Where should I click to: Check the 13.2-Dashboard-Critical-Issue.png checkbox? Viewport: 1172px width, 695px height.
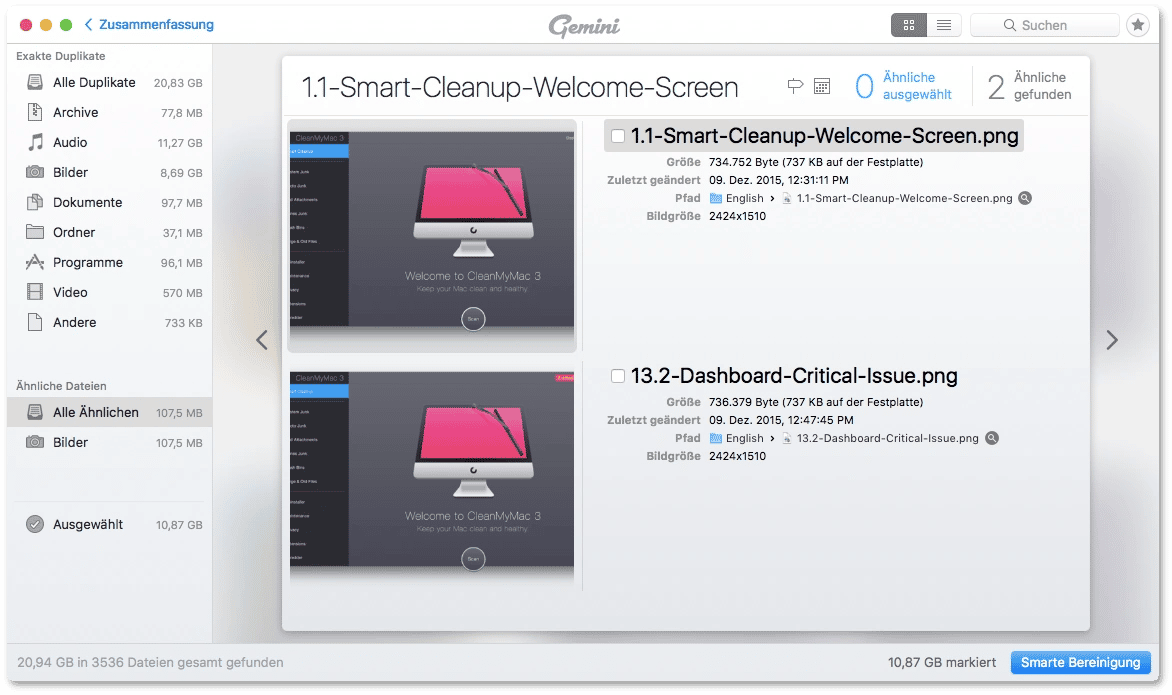pos(617,376)
